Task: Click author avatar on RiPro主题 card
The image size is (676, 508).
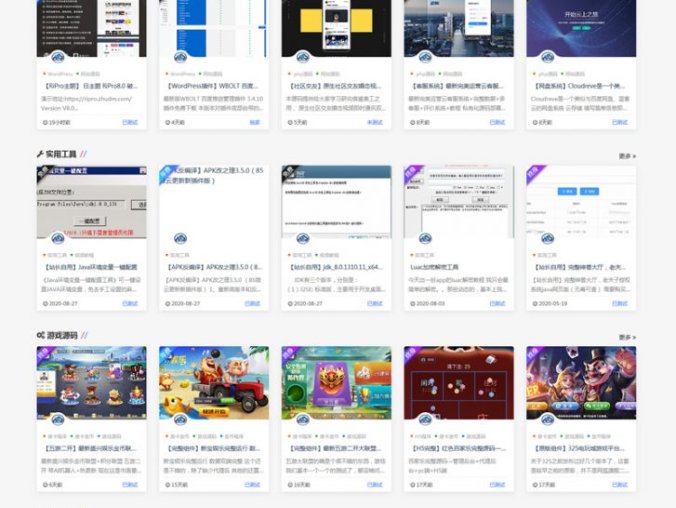Action: click(58, 57)
